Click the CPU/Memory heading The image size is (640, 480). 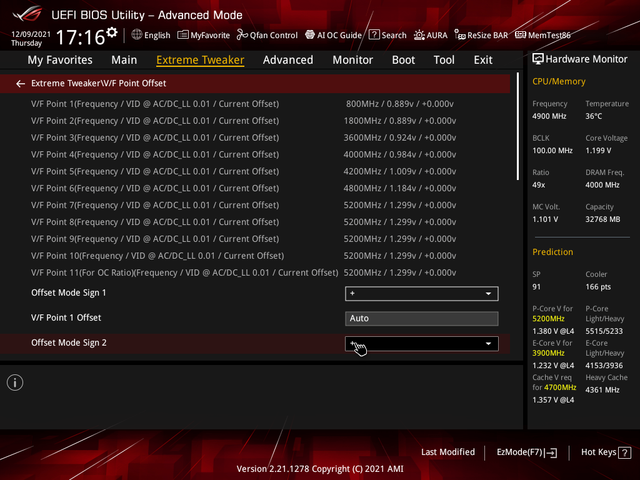pos(559,82)
